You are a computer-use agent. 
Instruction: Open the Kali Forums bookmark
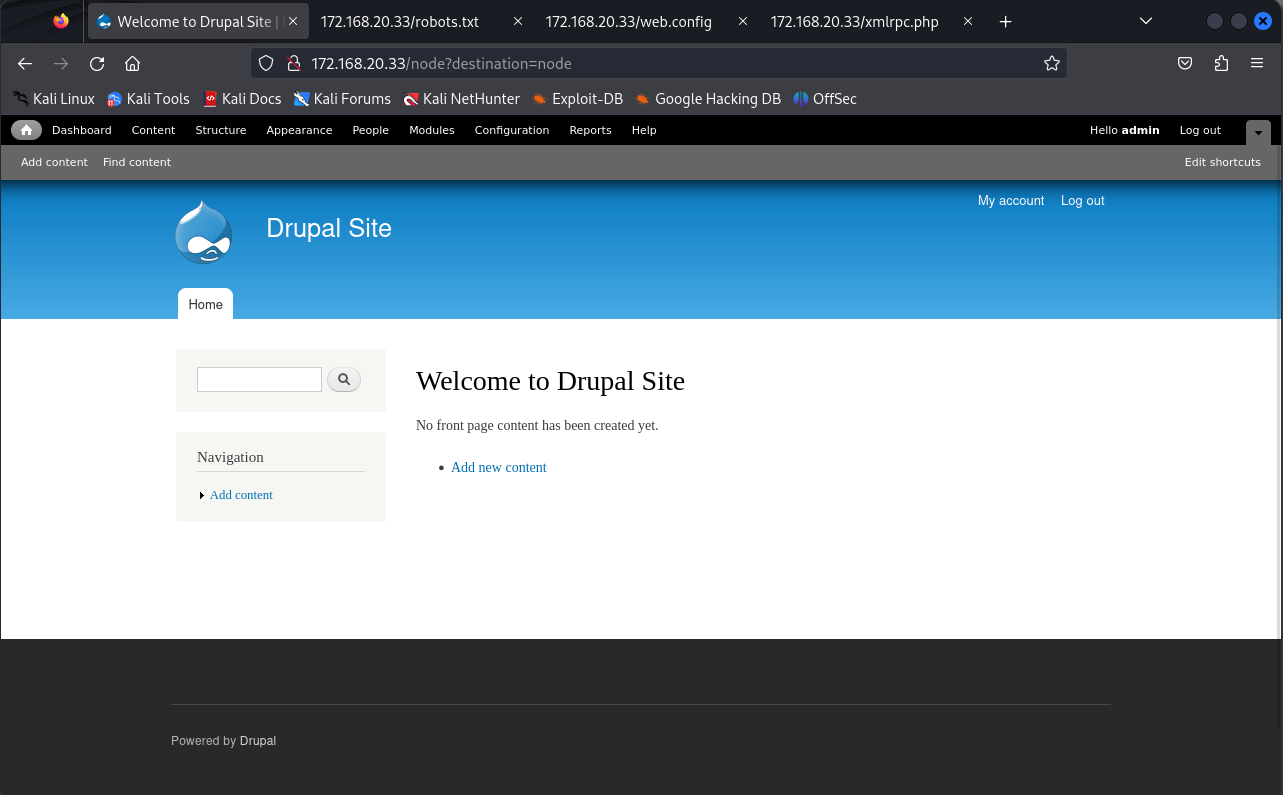click(342, 99)
